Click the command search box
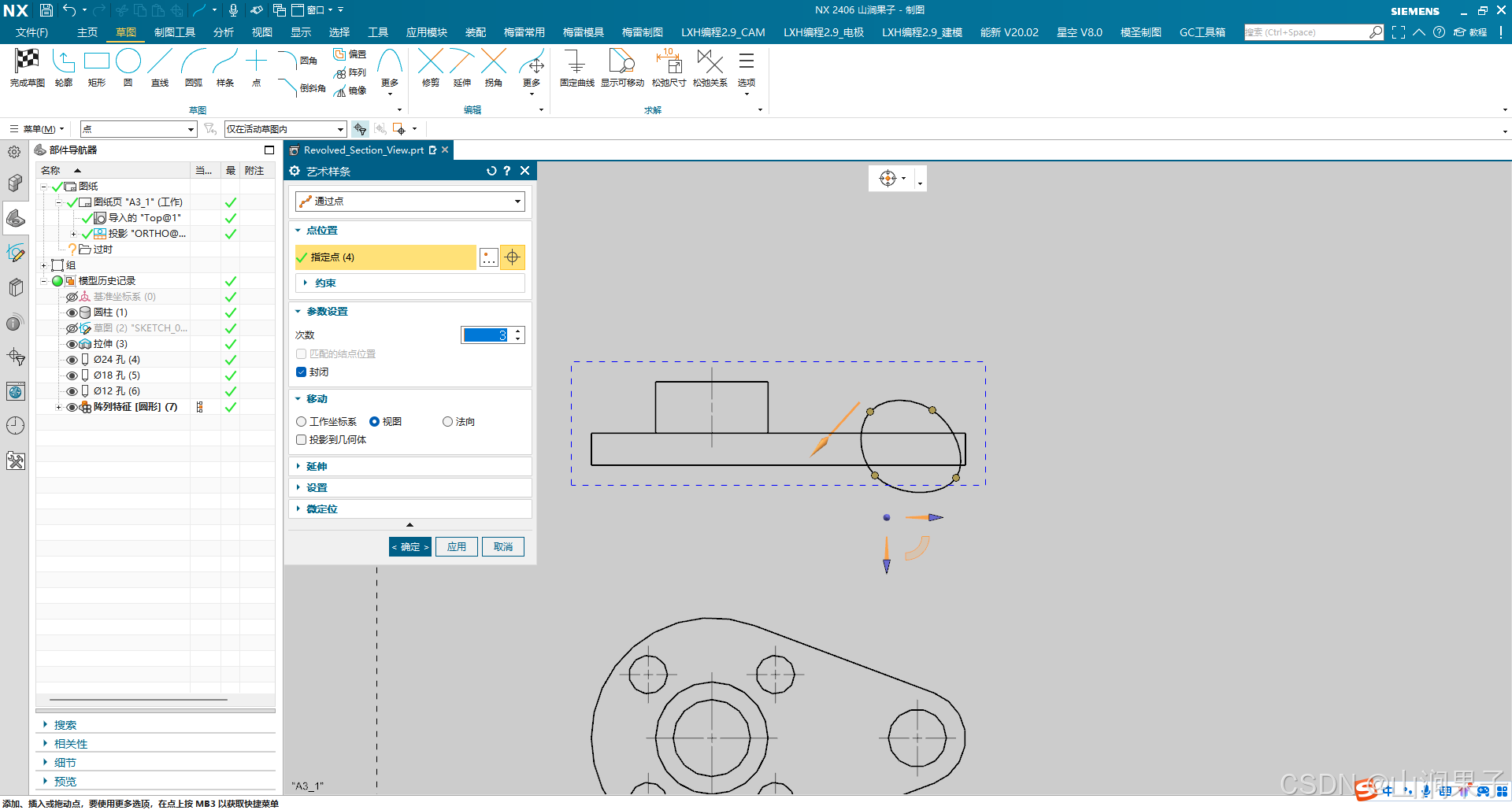 1306,32
